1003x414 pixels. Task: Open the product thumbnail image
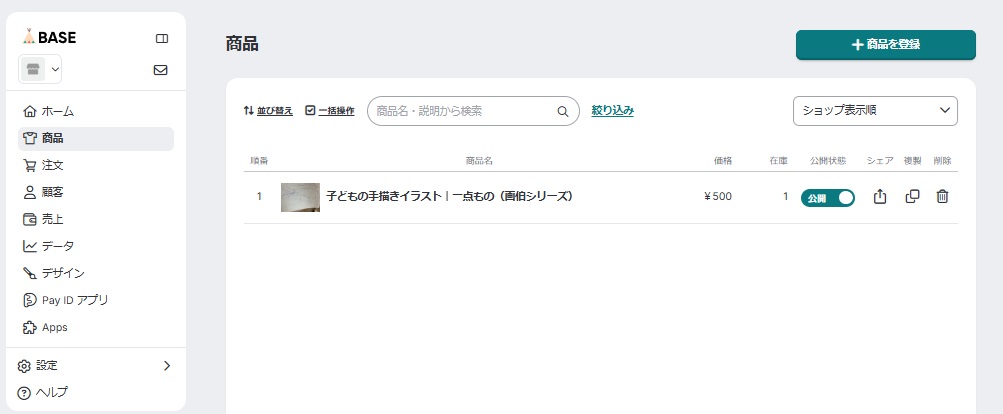pyautogui.click(x=300, y=197)
